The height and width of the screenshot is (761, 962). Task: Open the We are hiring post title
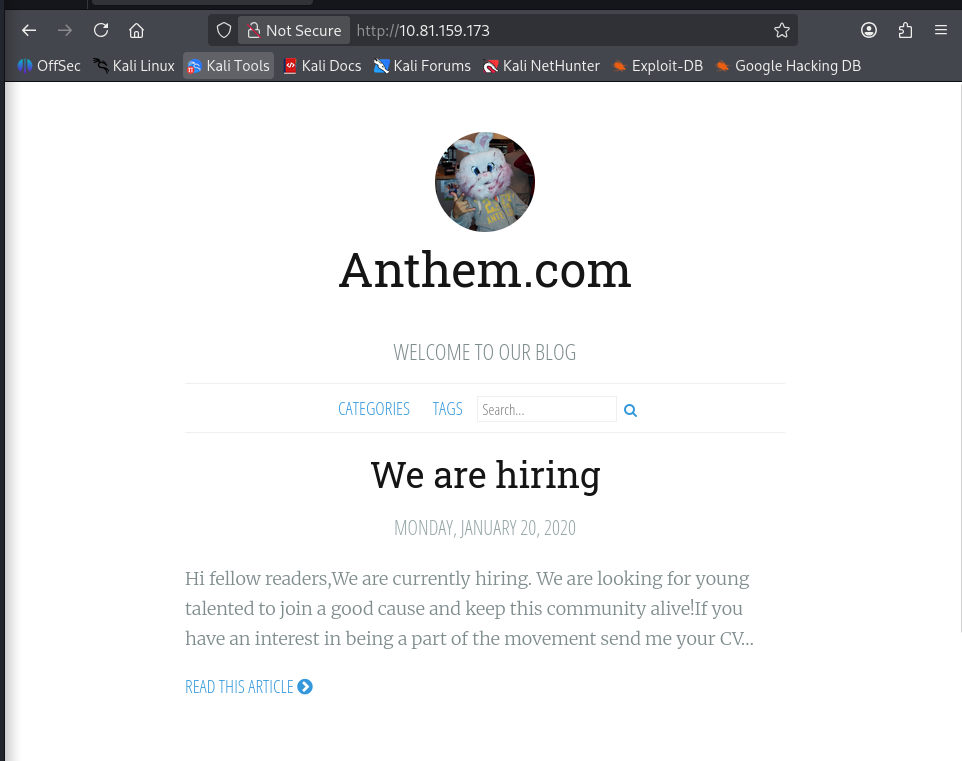pos(485,474)
